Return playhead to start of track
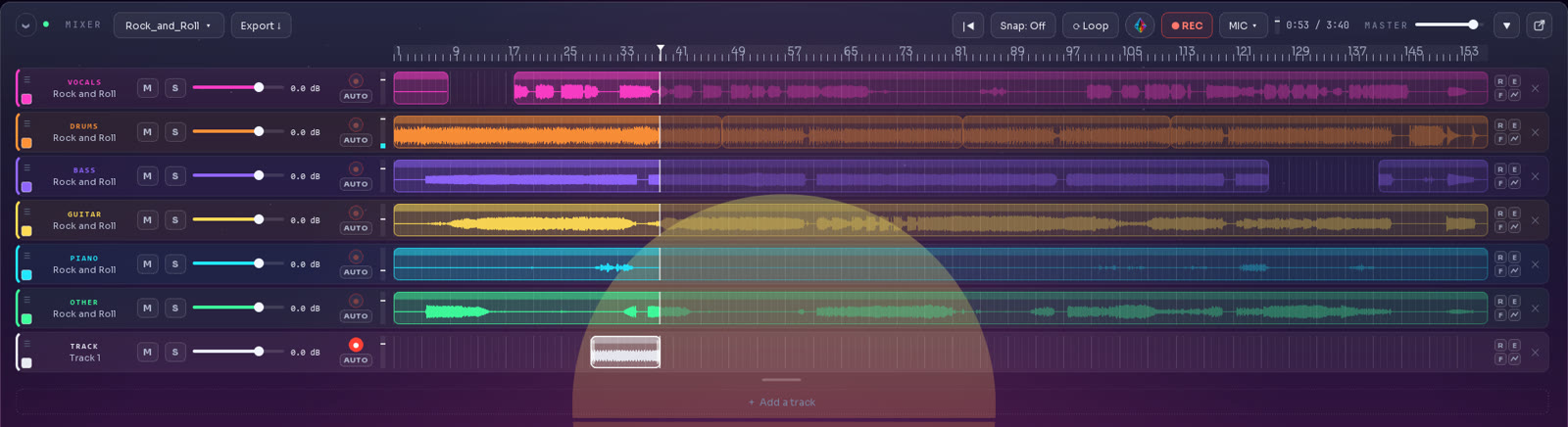1568x427 pixels. (x=968, y=25)
